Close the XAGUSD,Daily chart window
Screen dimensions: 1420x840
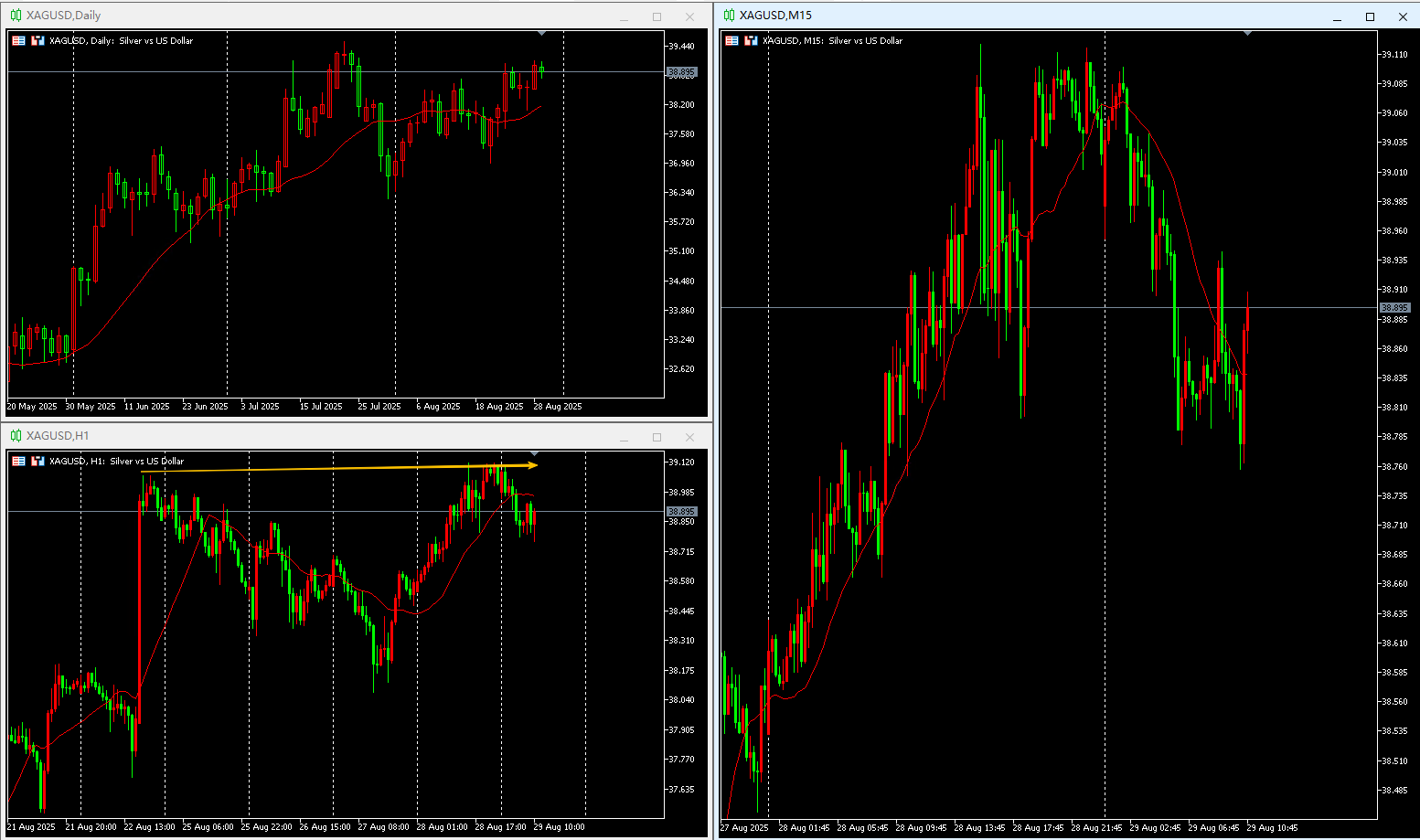[689, 16]
